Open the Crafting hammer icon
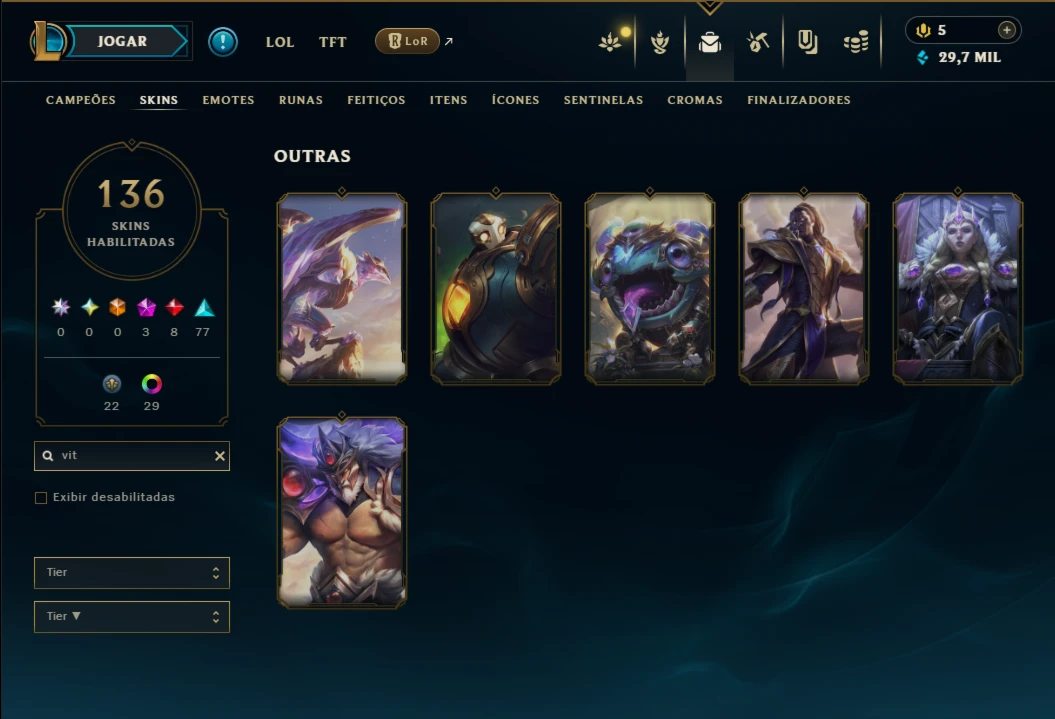 (758, 42)
